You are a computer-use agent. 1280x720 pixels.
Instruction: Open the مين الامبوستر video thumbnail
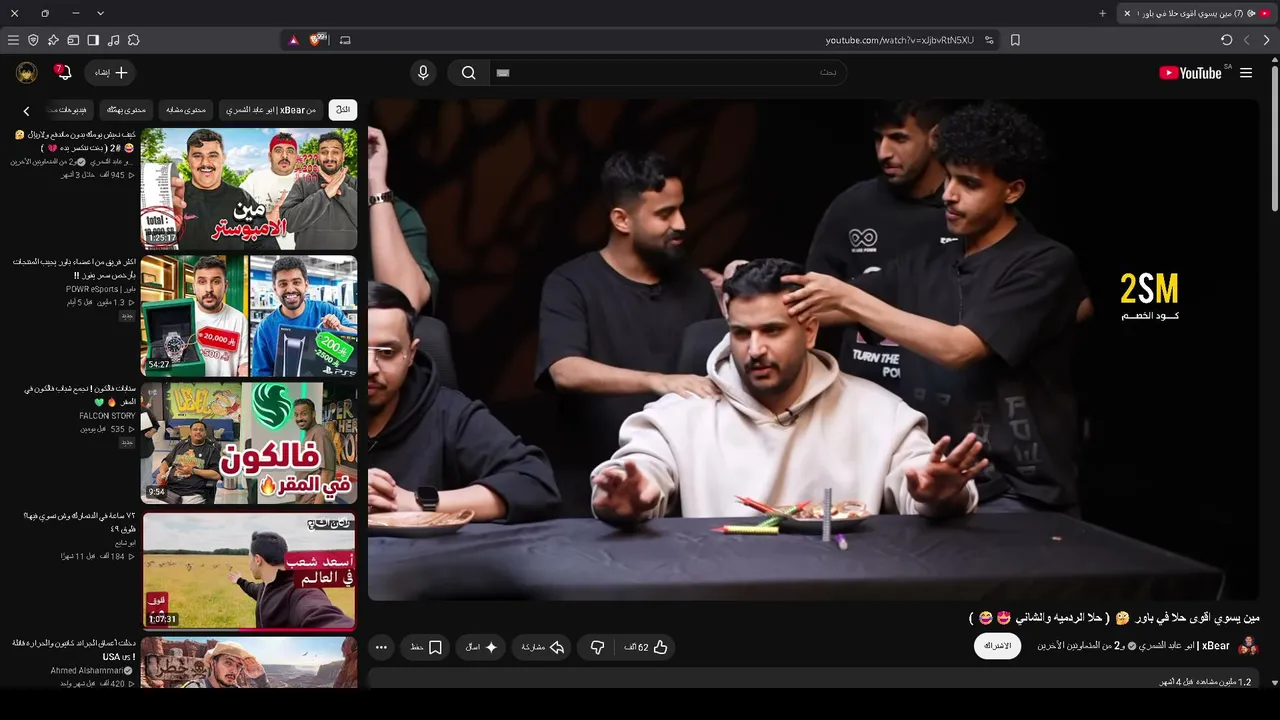[x=249, y=189]
